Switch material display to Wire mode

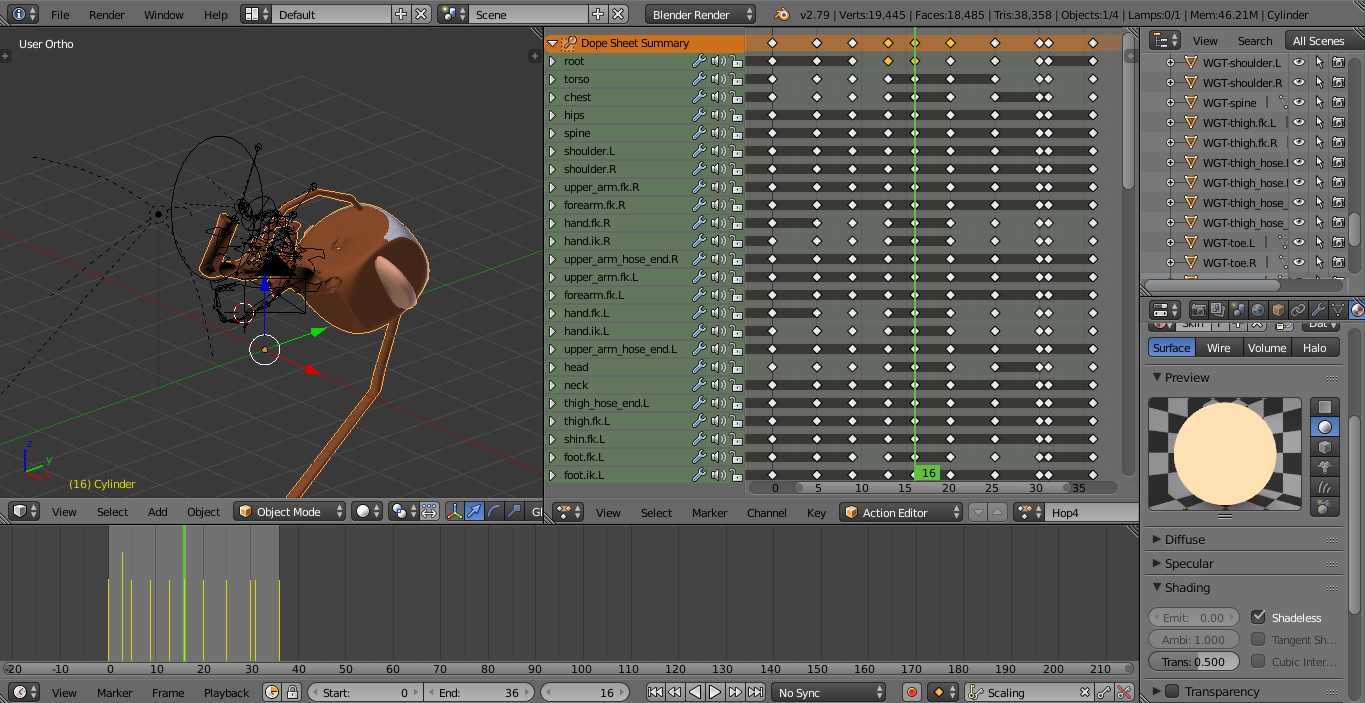1219,347
